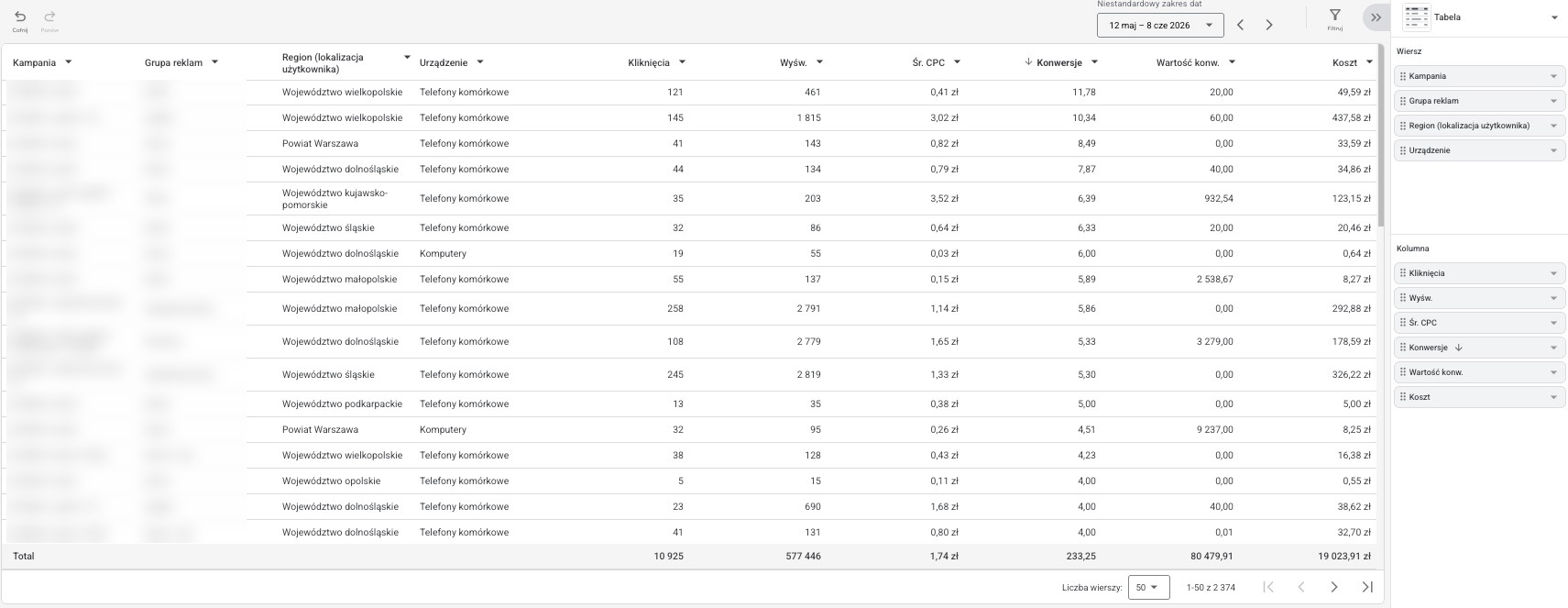The width and height of the screenshot is (1568, 608).
Task: Open the Liczba wierszy 50 rows dropdown
Action: [x=1148, y=587]
